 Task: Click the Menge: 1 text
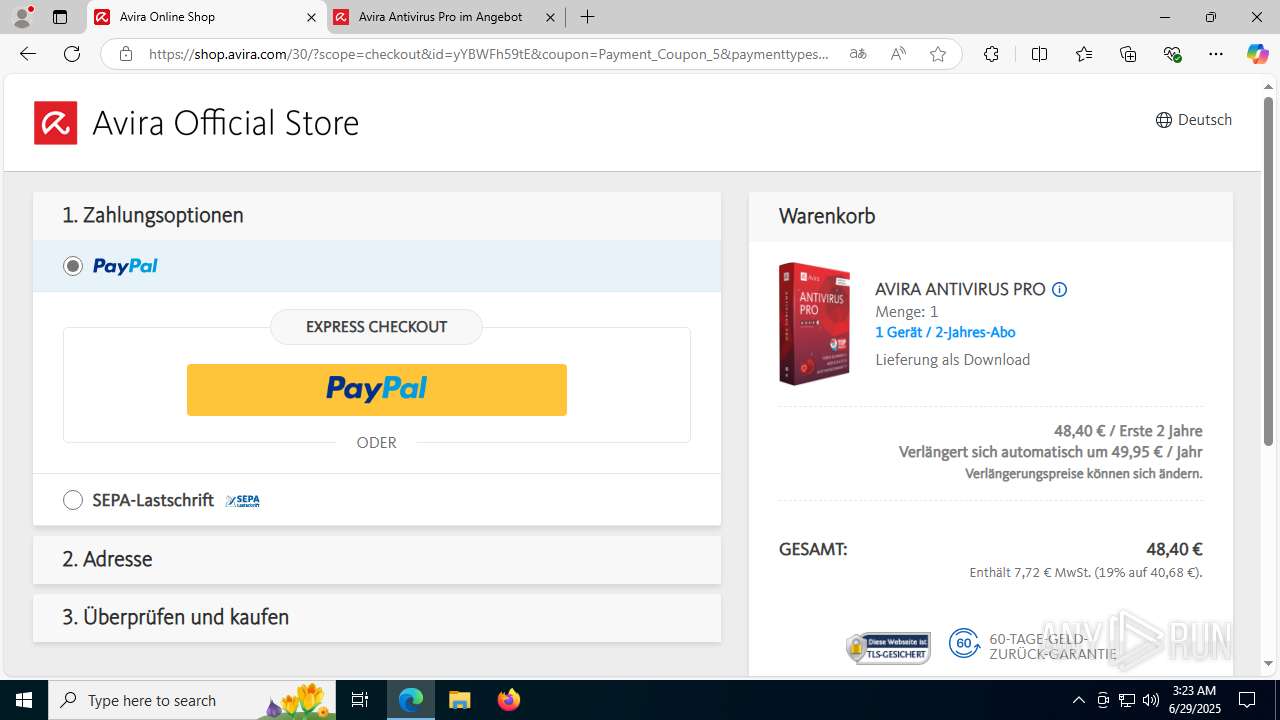906,312
